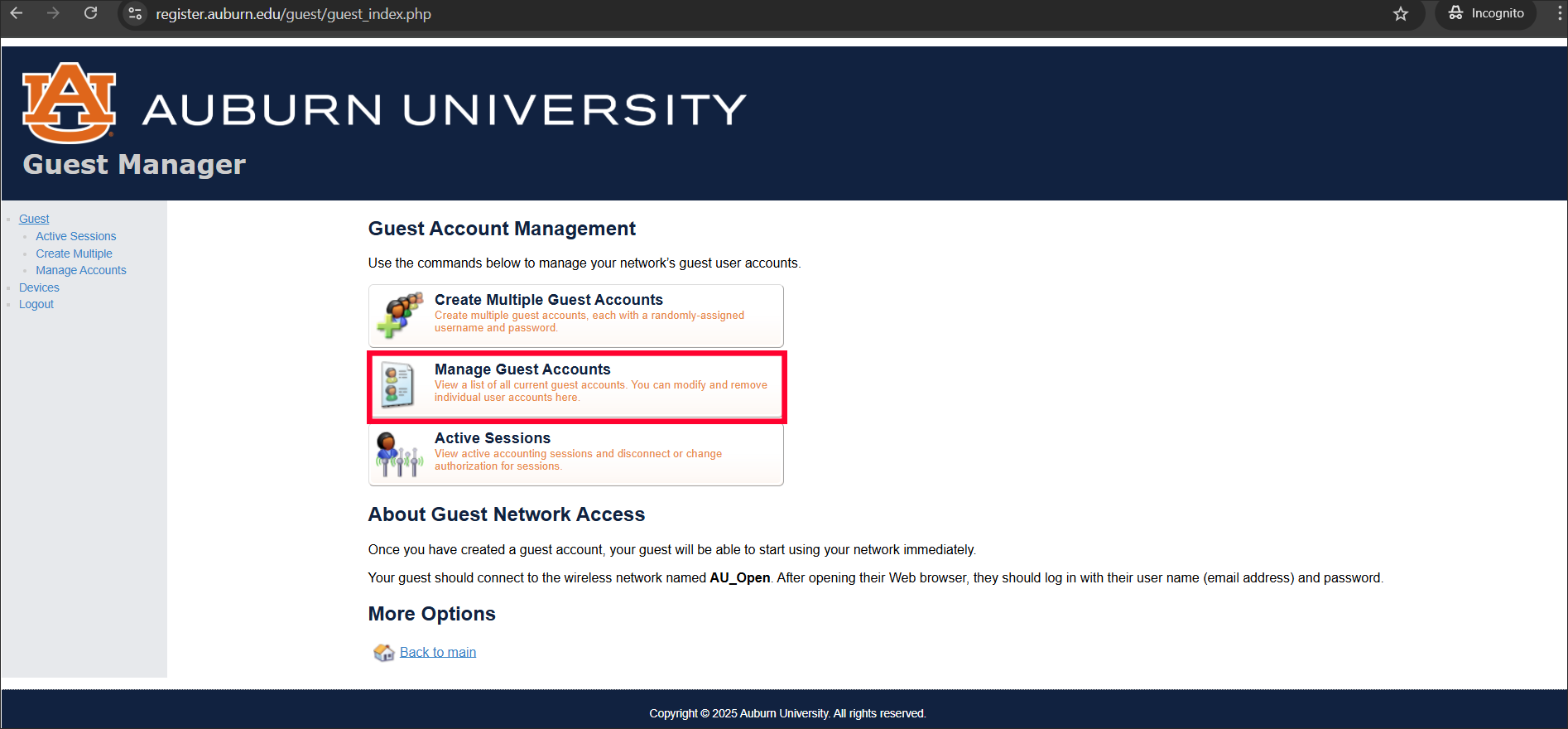Click the Manage Guest Accounts list icon

tap(397, 384)
